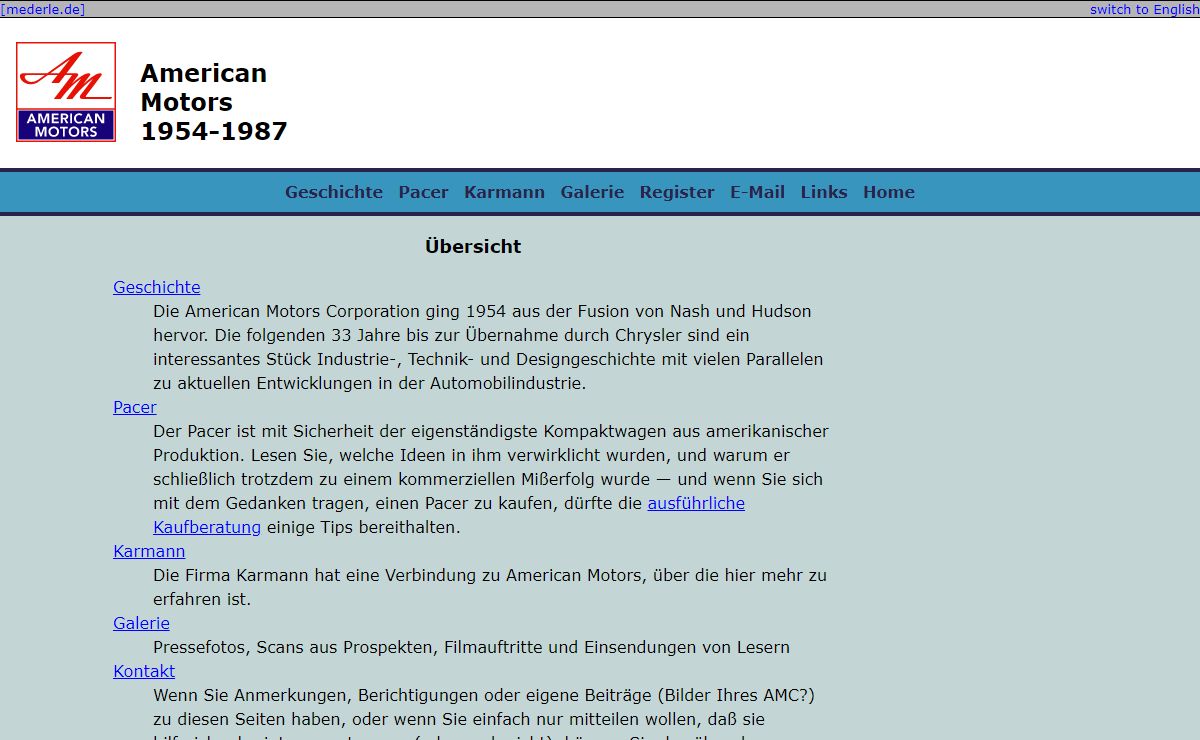Follow the Karmann link in the overview list
1200x740 pixels.
coord(149,551)
